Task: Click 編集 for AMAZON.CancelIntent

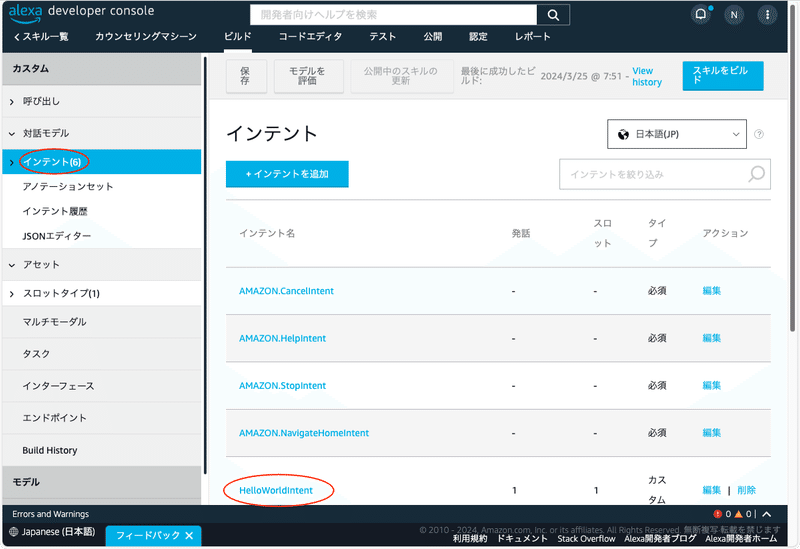Action: (711, 291)
